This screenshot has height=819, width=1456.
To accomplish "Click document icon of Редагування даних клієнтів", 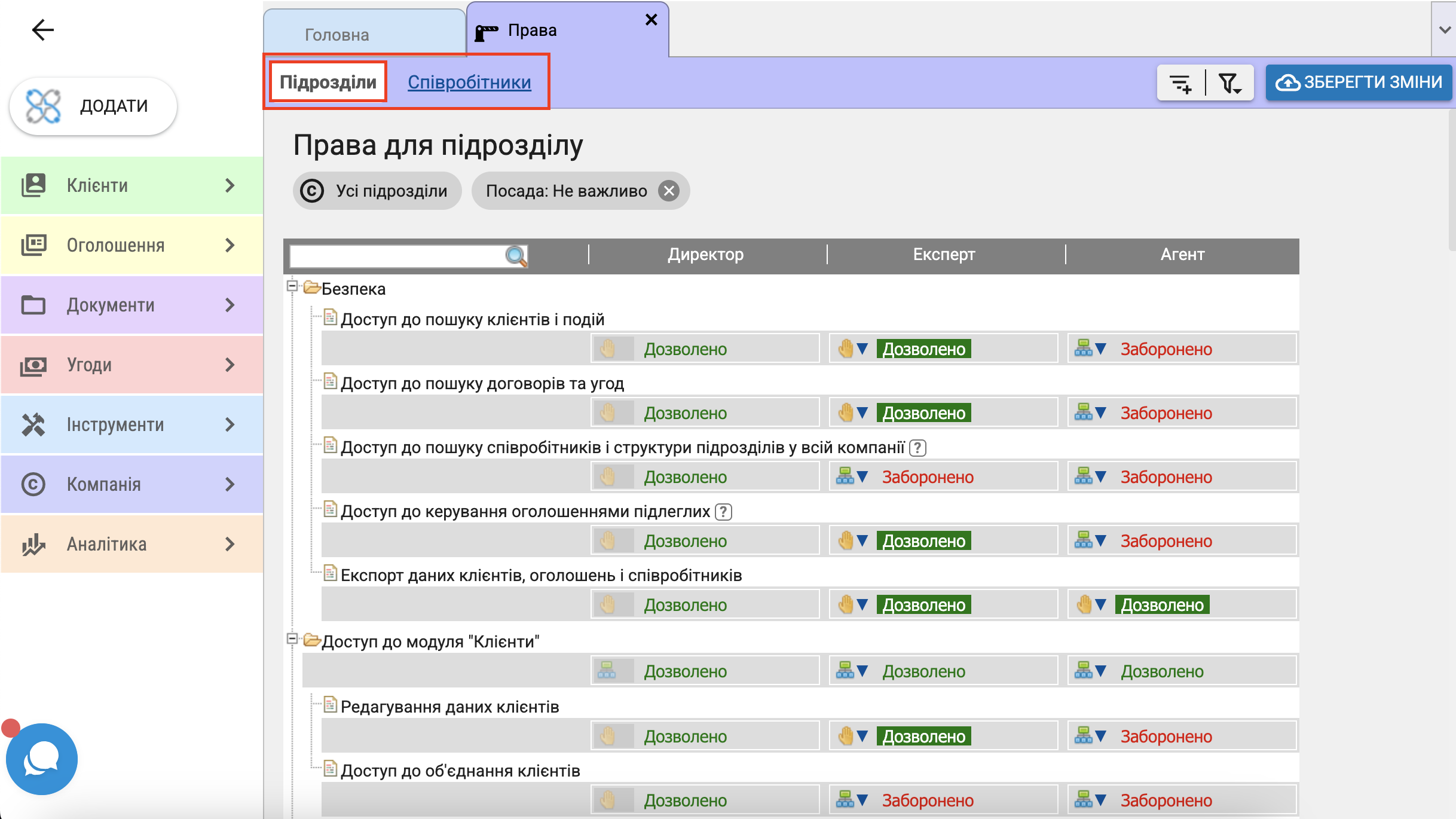I will 331,705.
